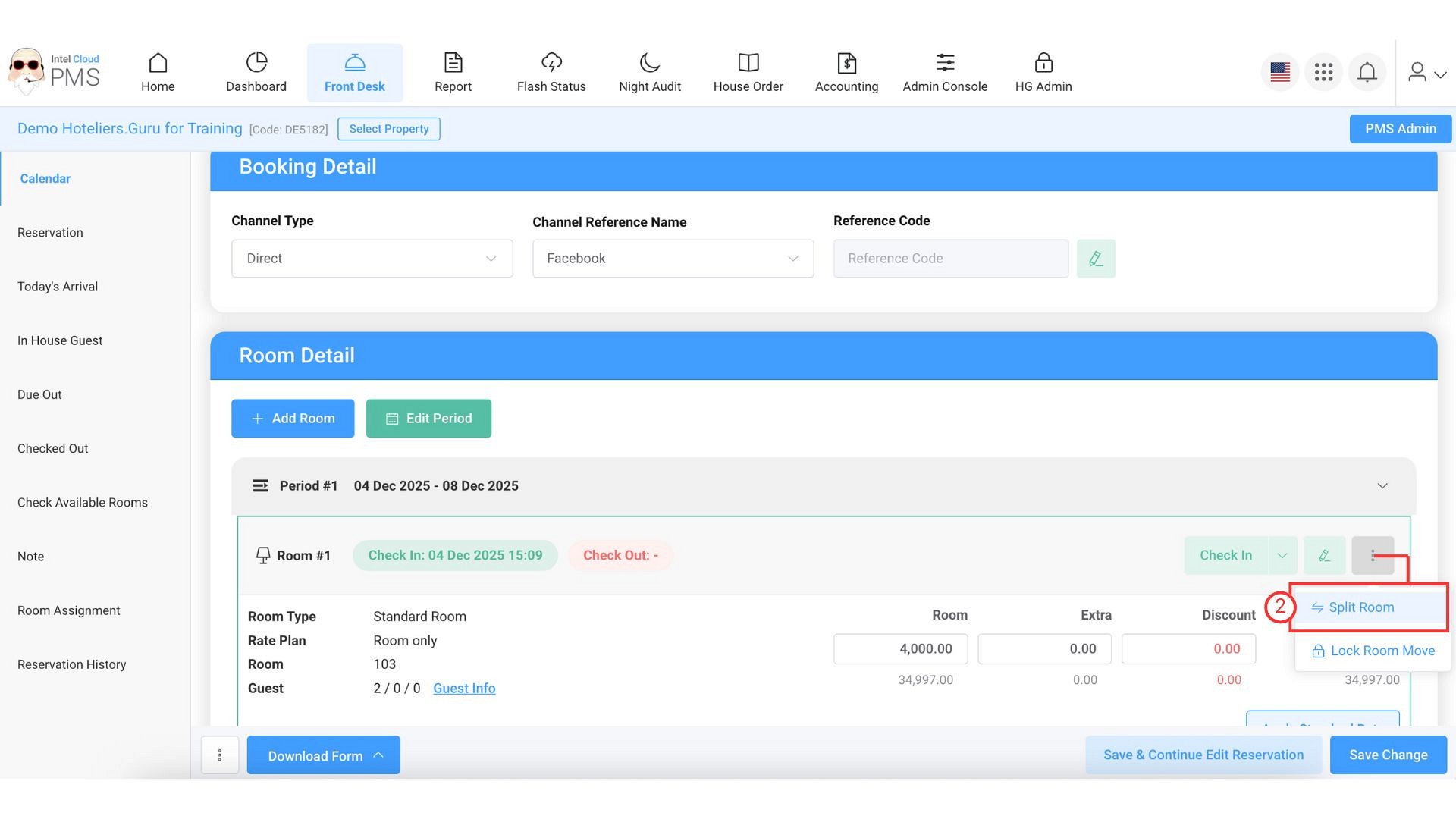Collapse the Period #1 section chevron
The image size is (1456, 819).
[x=1382, y=486]
